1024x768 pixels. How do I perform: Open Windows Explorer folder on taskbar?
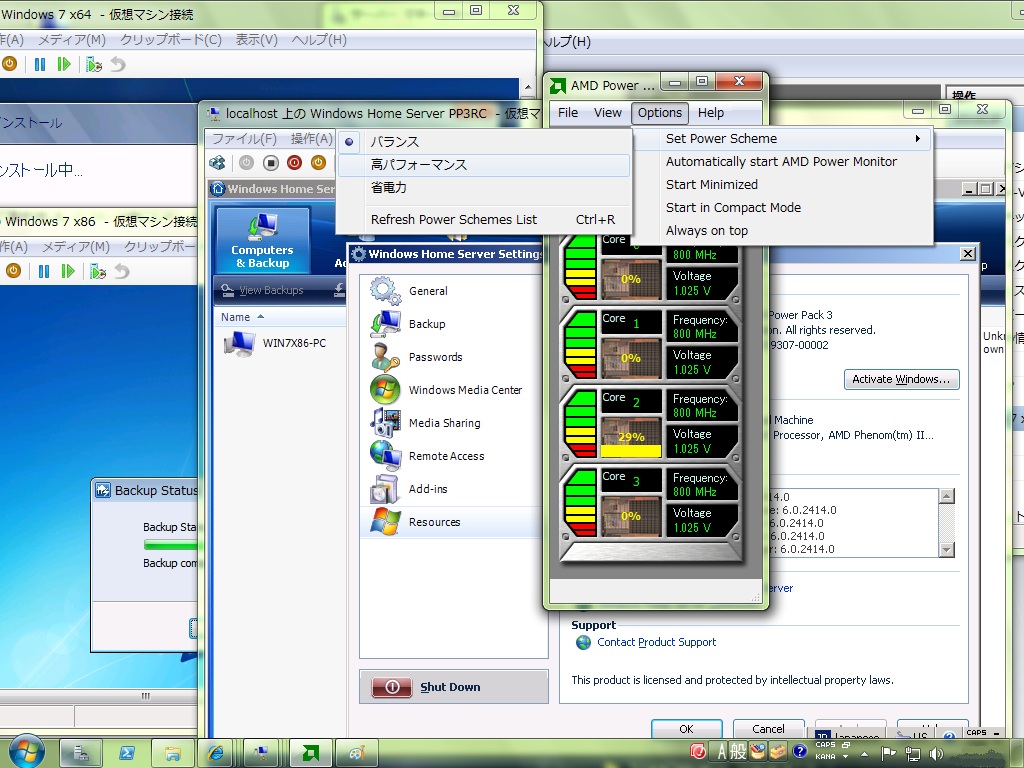(x=172, y=754)
